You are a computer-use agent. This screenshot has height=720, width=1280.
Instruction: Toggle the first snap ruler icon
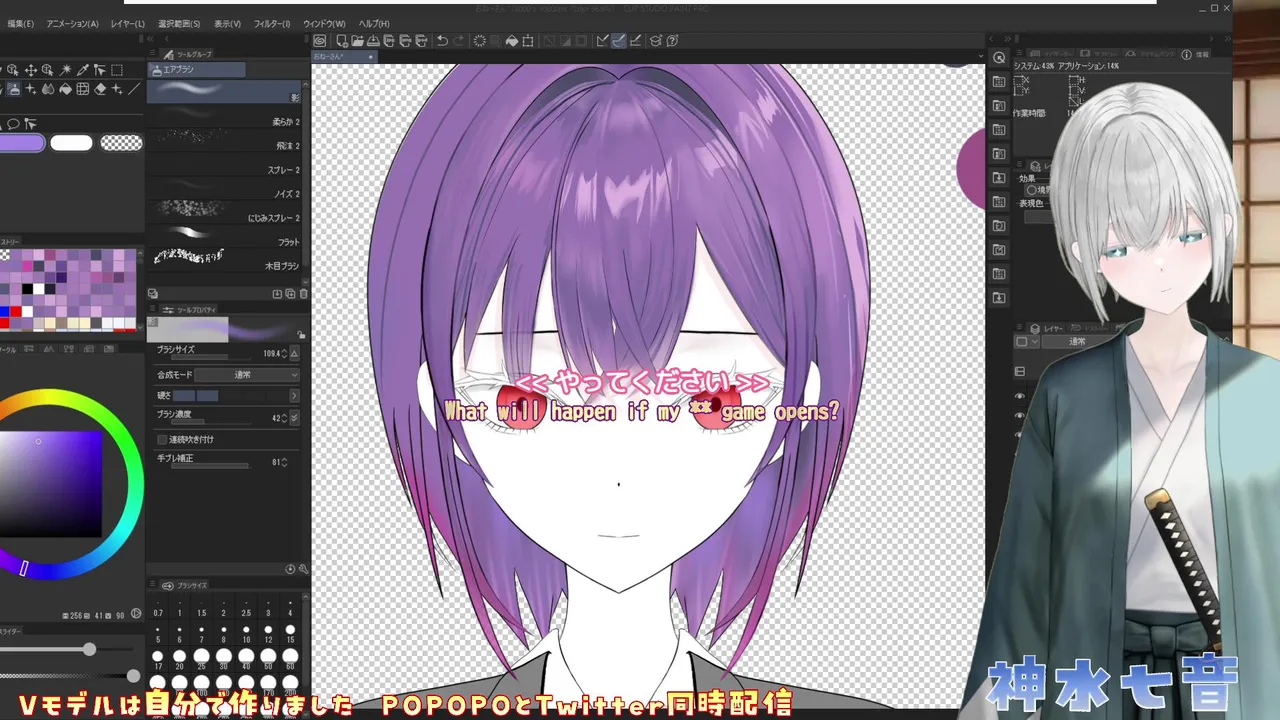602,41
